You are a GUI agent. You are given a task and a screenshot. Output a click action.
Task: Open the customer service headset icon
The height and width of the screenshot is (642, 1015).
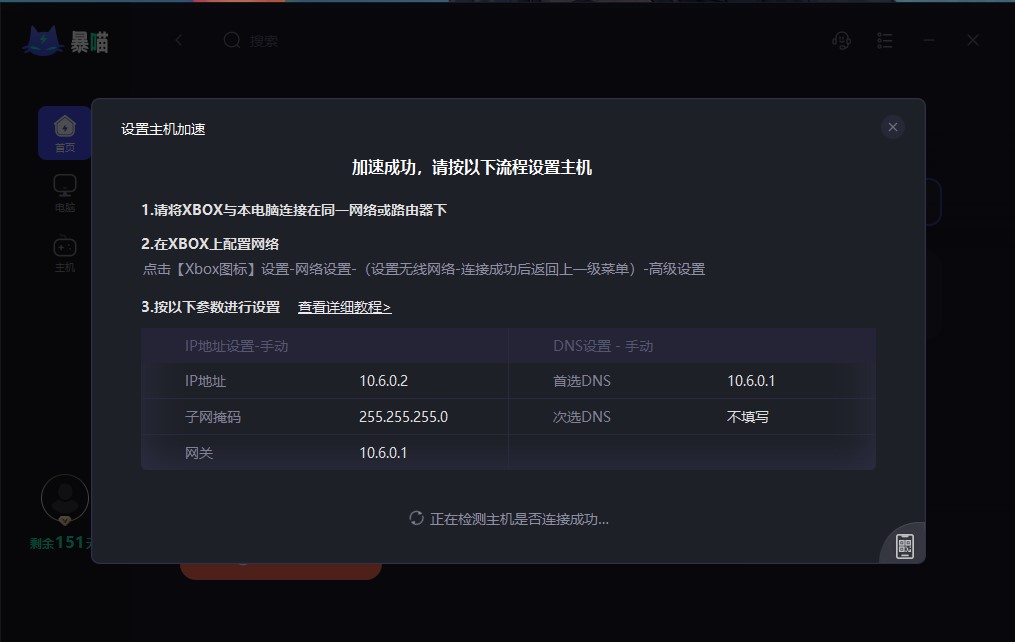click(841, 41)
